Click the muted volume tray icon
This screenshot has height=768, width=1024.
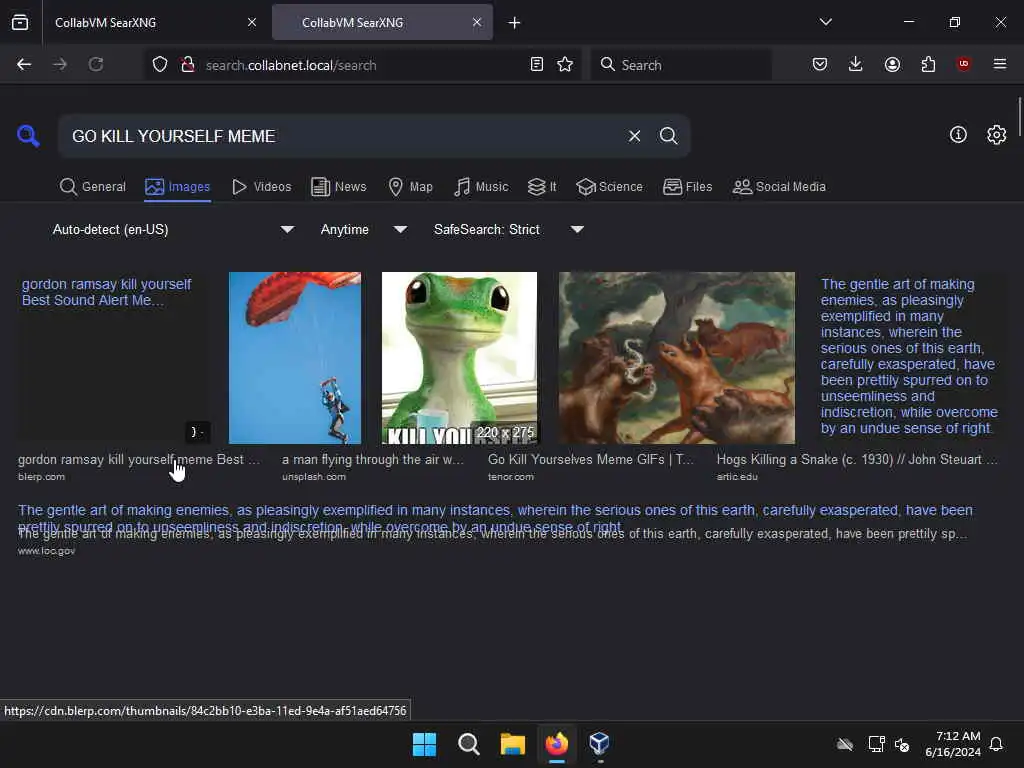coord(902,744)
